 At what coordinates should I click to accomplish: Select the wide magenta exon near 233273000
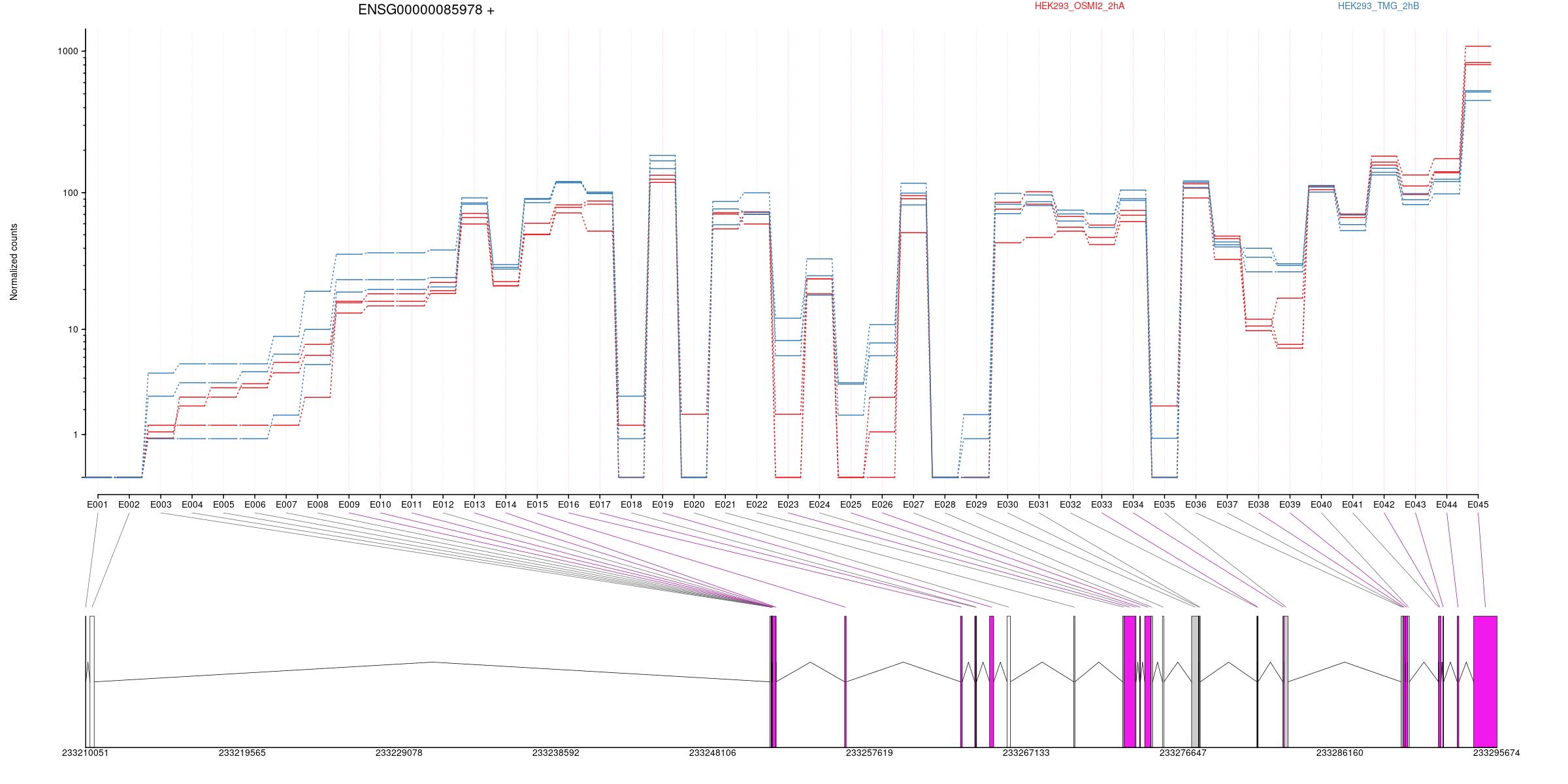(1130, 681)
